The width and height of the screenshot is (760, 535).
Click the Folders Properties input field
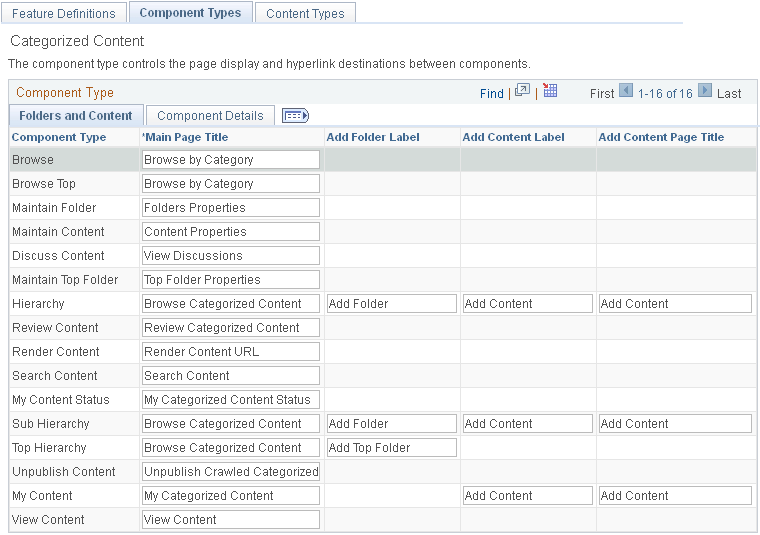click(231, 207)
